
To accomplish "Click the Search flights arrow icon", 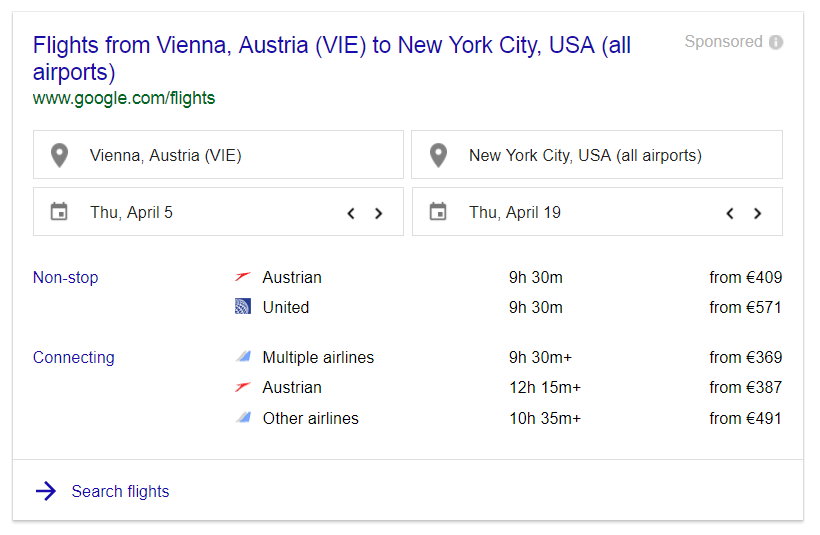I will (x=46, y=491).
